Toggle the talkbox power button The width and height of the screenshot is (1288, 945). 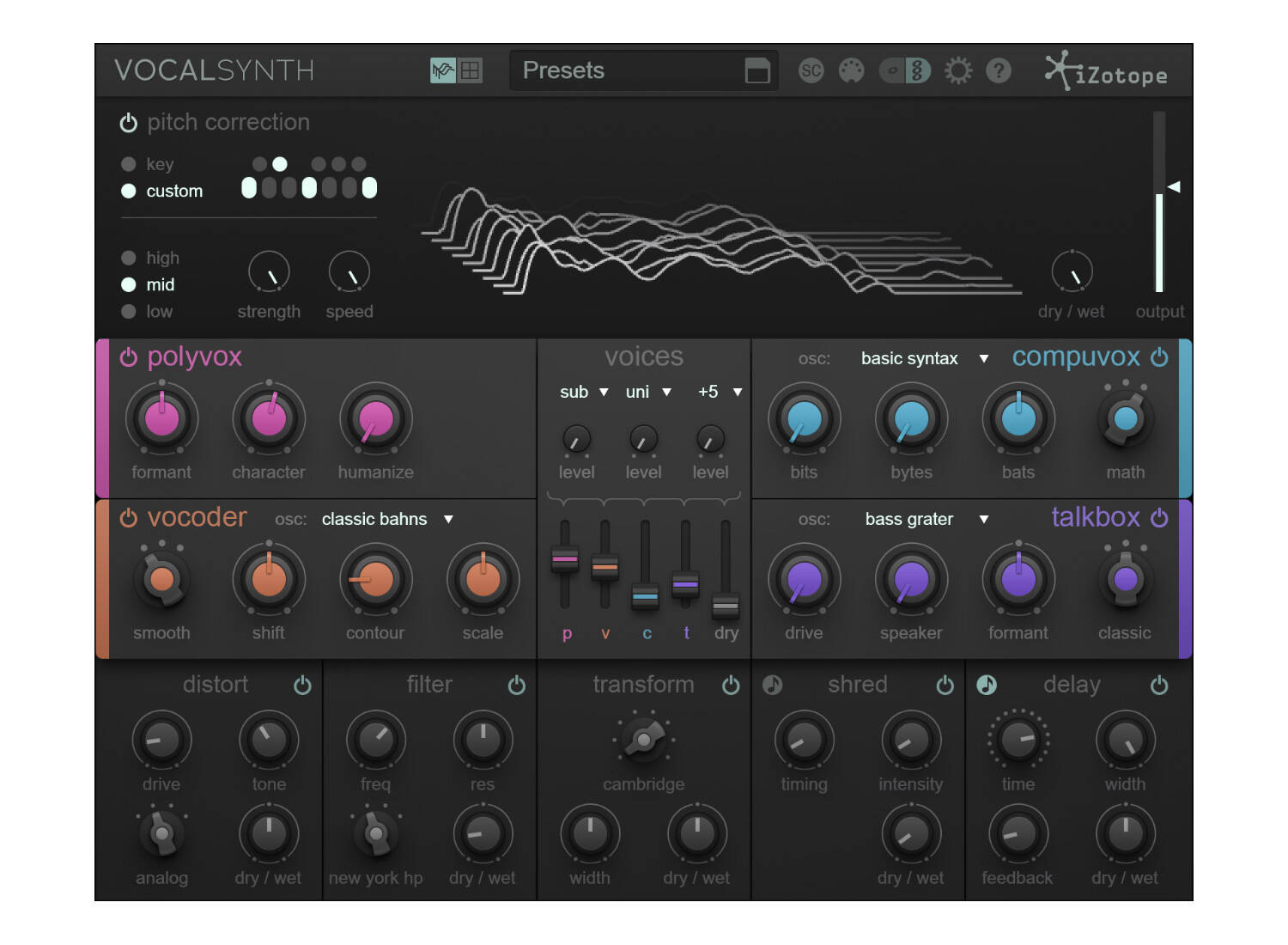pos(1159,518)
